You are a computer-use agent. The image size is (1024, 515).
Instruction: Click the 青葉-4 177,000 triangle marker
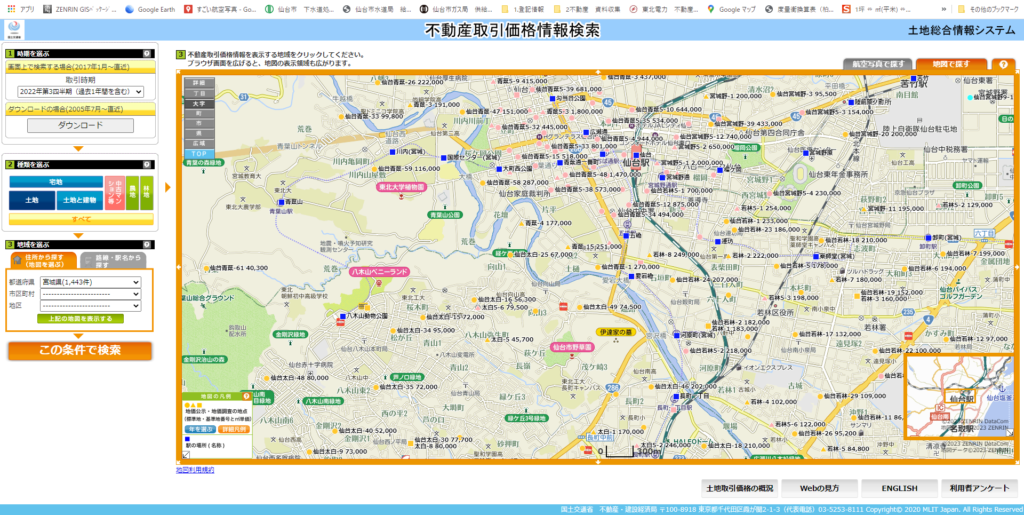coord(521,223)
